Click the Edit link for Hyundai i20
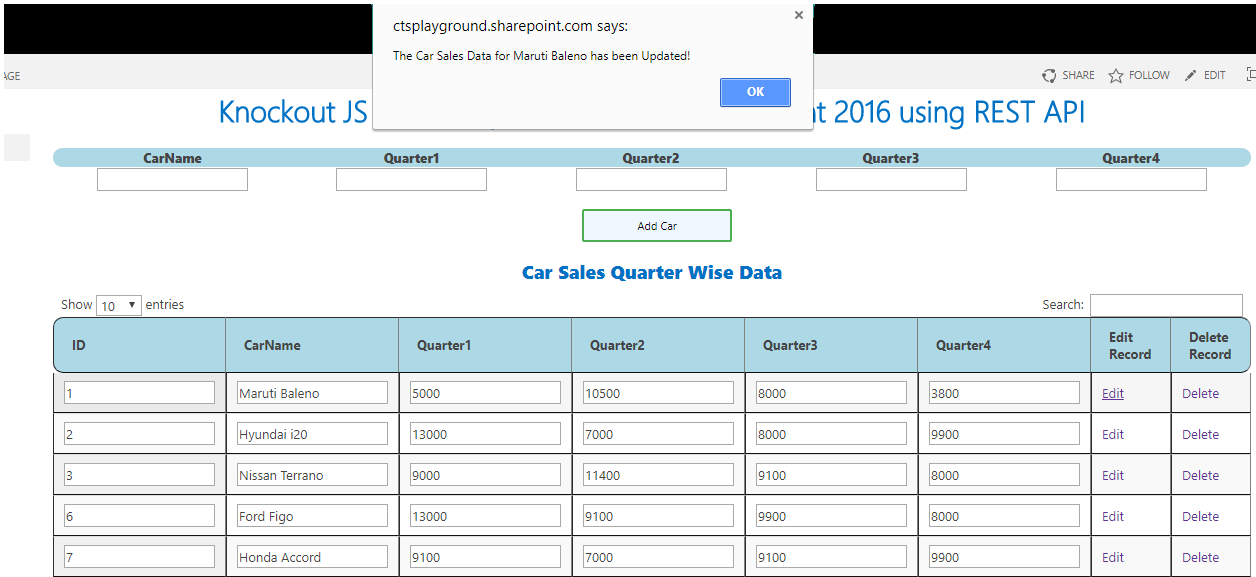Viewport: 1256px width, 577px height. 1113,434
